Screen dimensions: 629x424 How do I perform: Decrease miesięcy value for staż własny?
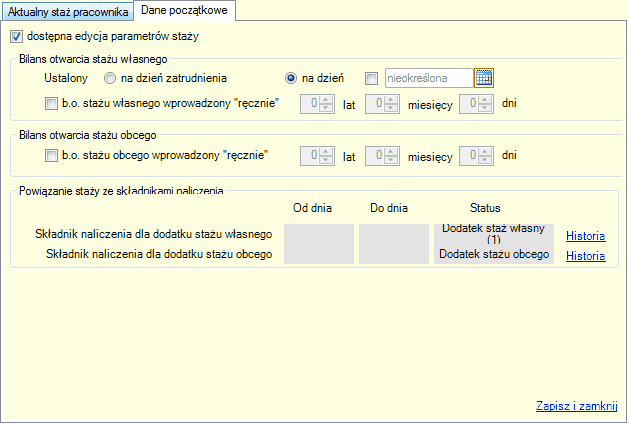tap(392, 108)
